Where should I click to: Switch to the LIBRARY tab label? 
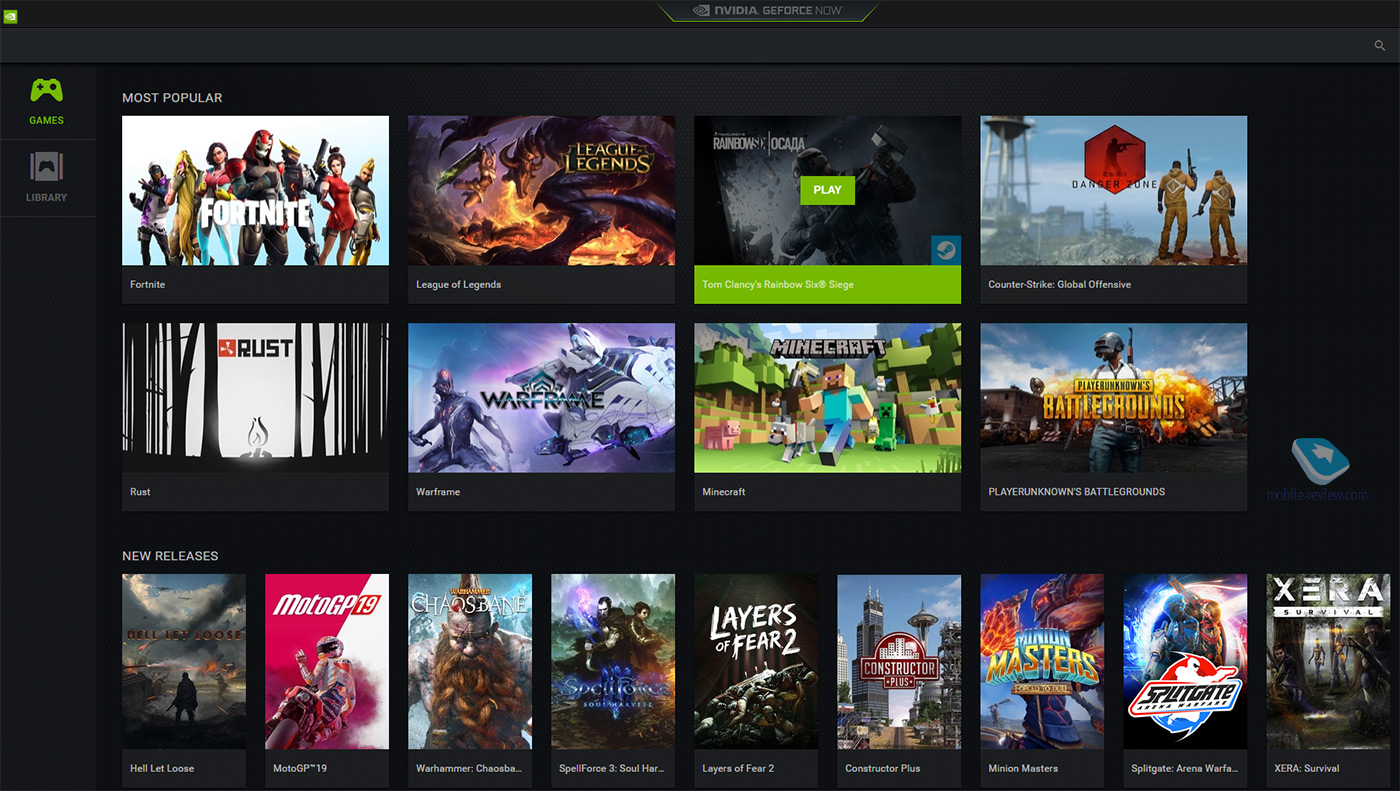click(46, 197)
